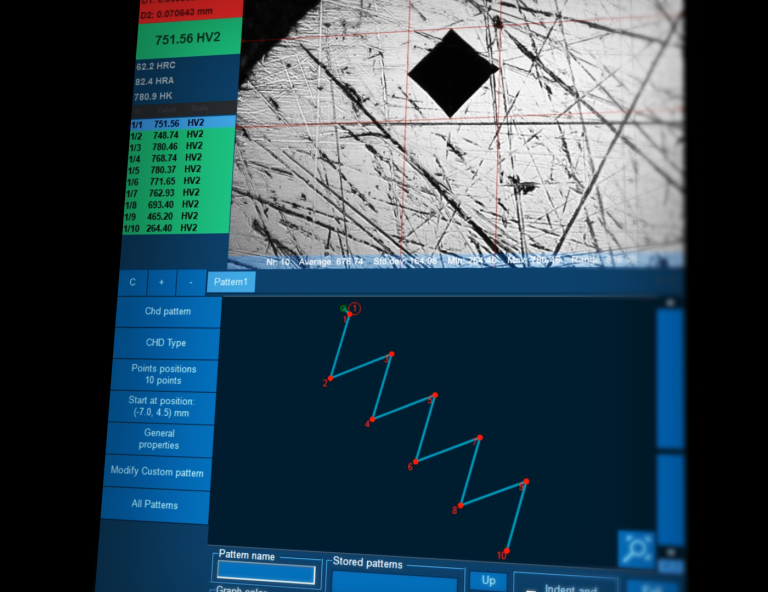Click the plus button next to C

point(162,283)
